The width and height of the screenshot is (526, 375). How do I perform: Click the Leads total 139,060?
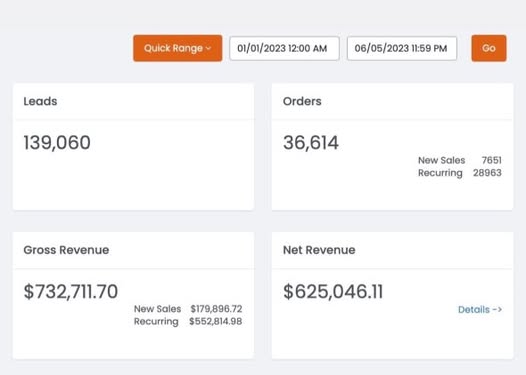[x=57, y=143]
